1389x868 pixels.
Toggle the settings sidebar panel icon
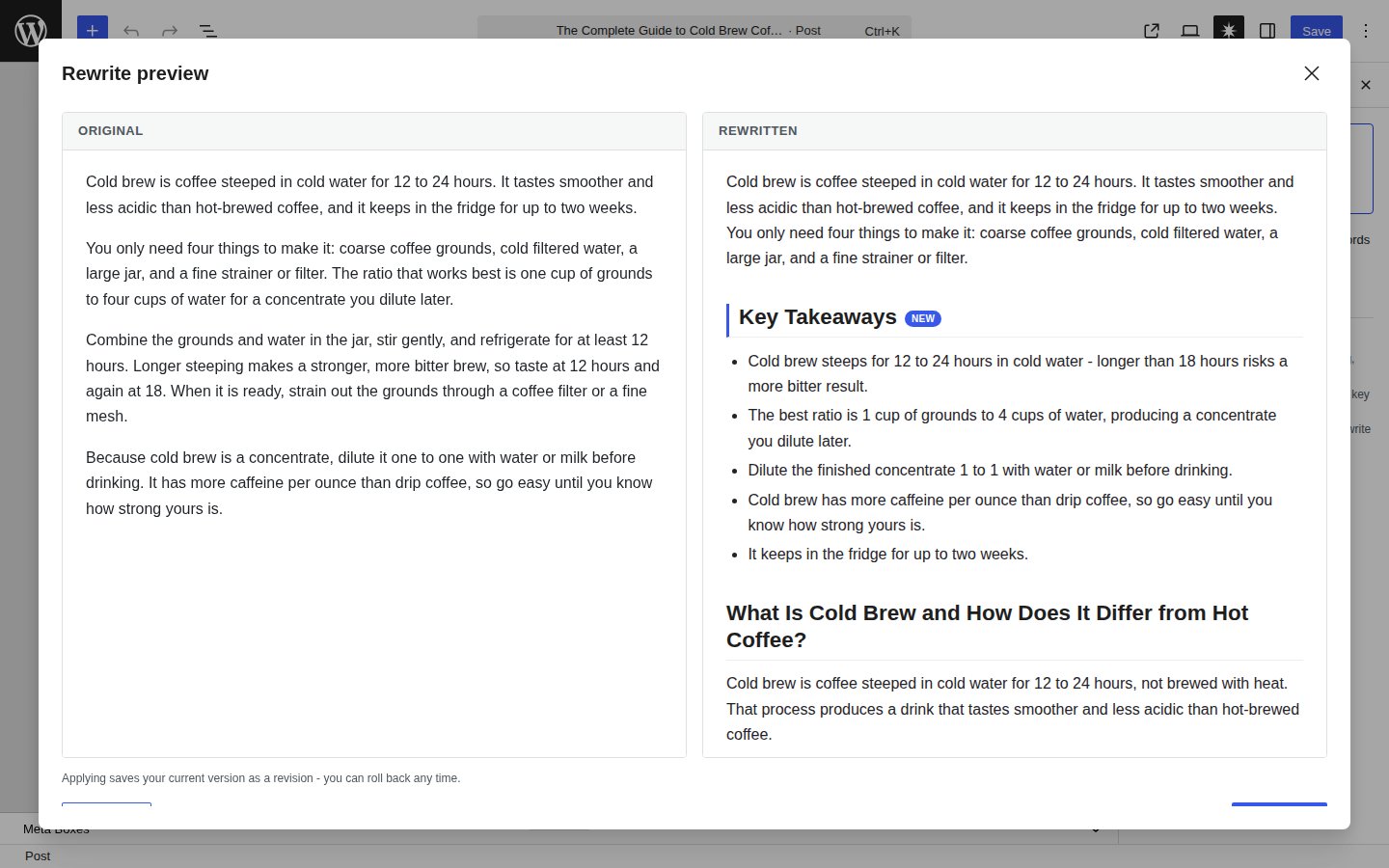click(1267, 31)
